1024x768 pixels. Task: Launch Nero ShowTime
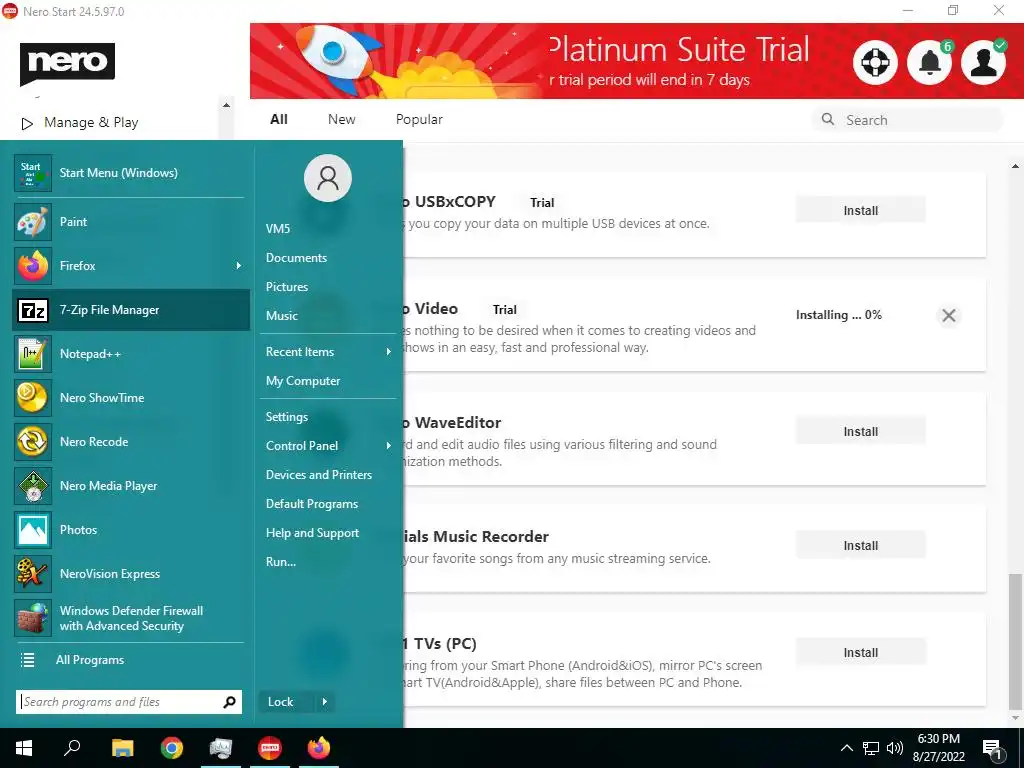(x=131, y=398)
